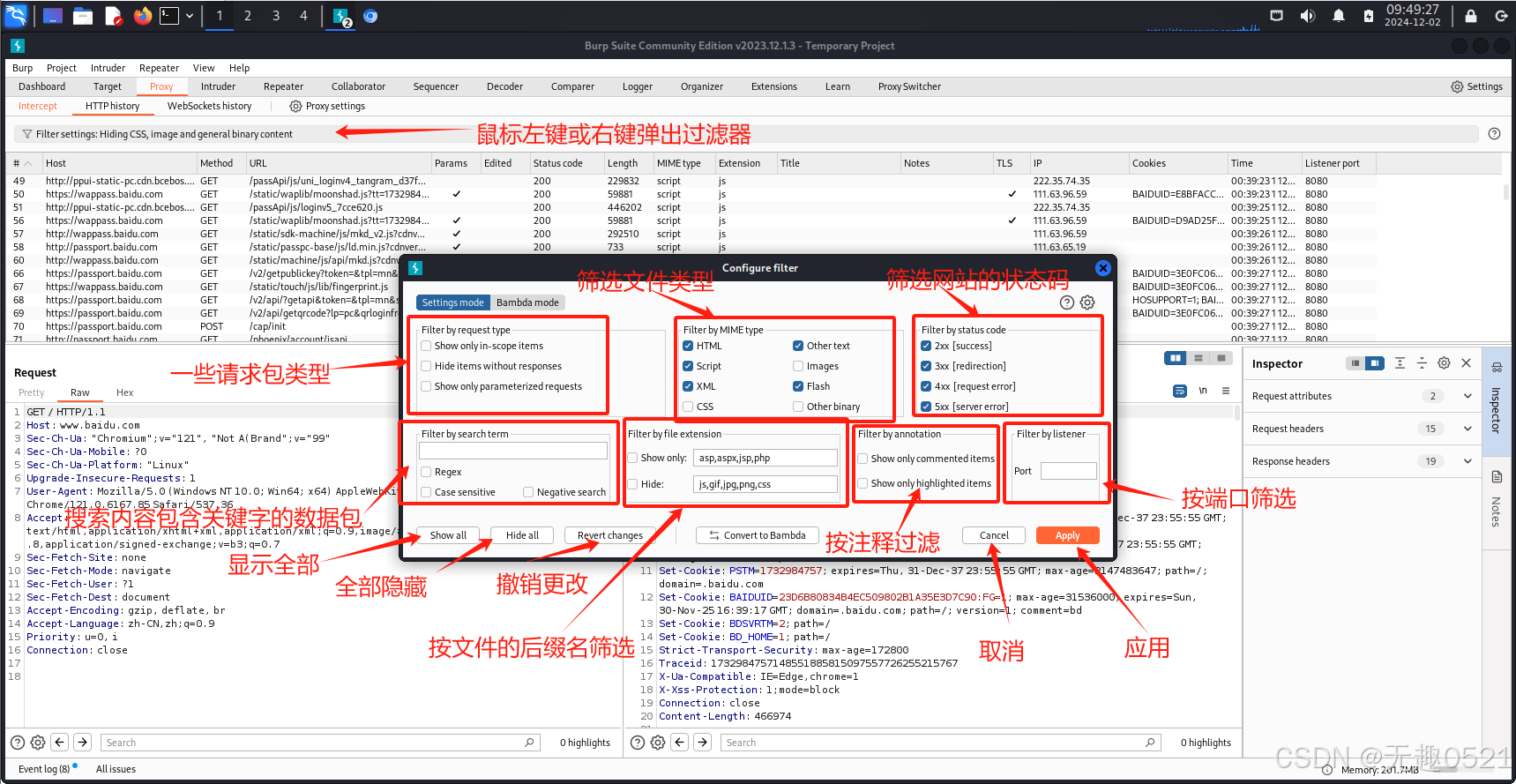Enable Show only in-scope items
Viewport: 1516px width, 784px height.
pyautogui.click(x=426, y=346)
